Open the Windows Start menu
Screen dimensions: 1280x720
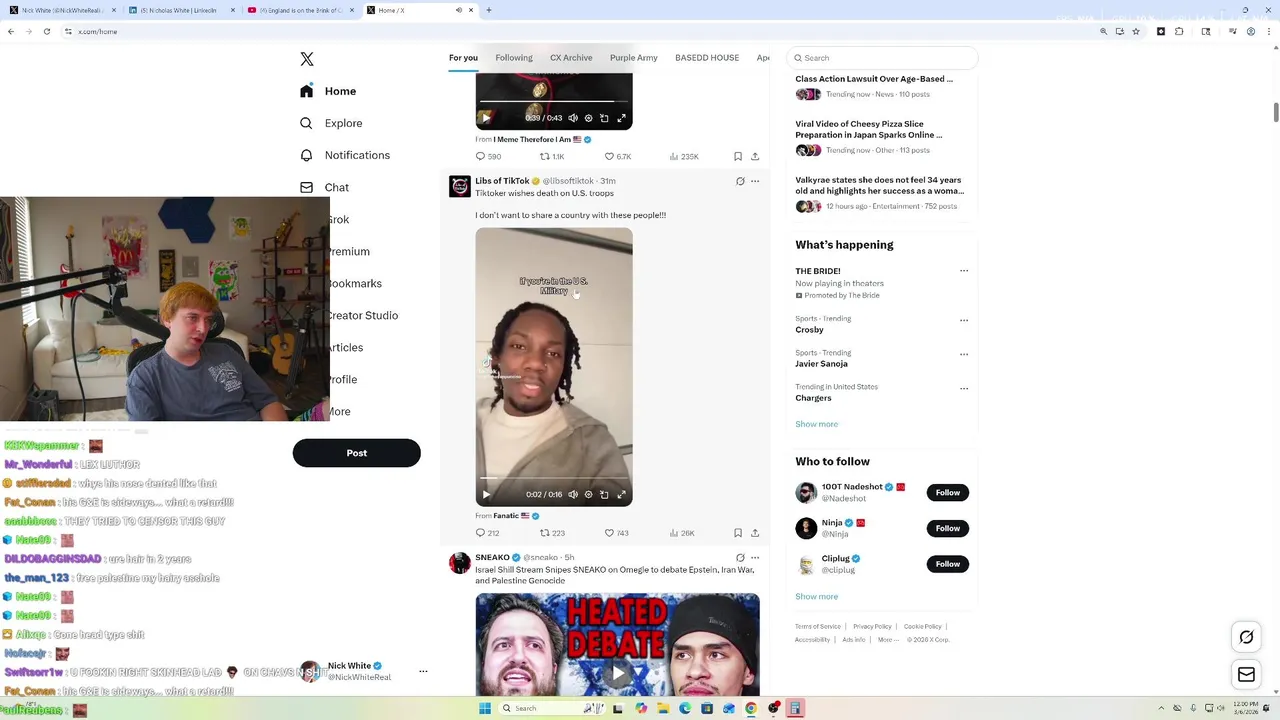click(x=485, y=708)
